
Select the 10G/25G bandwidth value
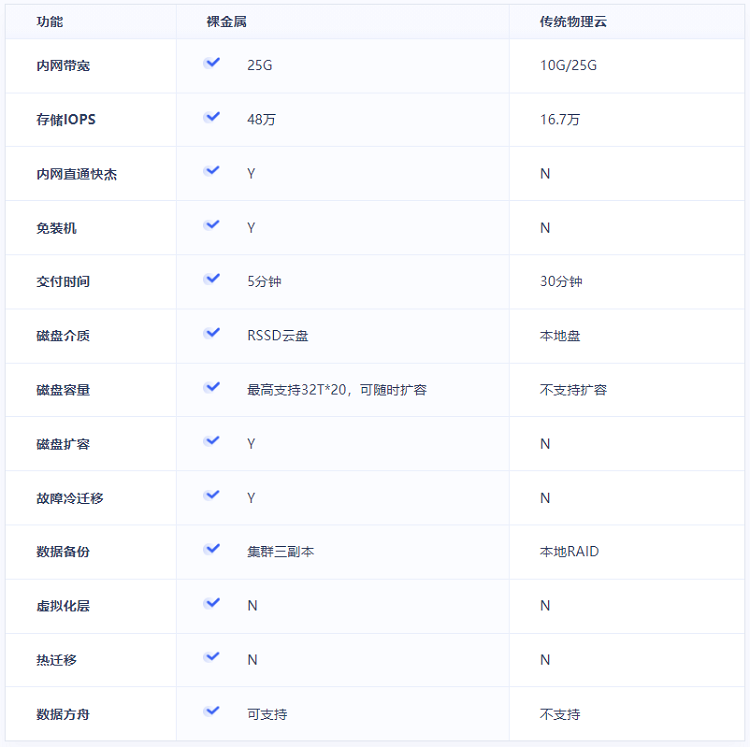point(568,65)
